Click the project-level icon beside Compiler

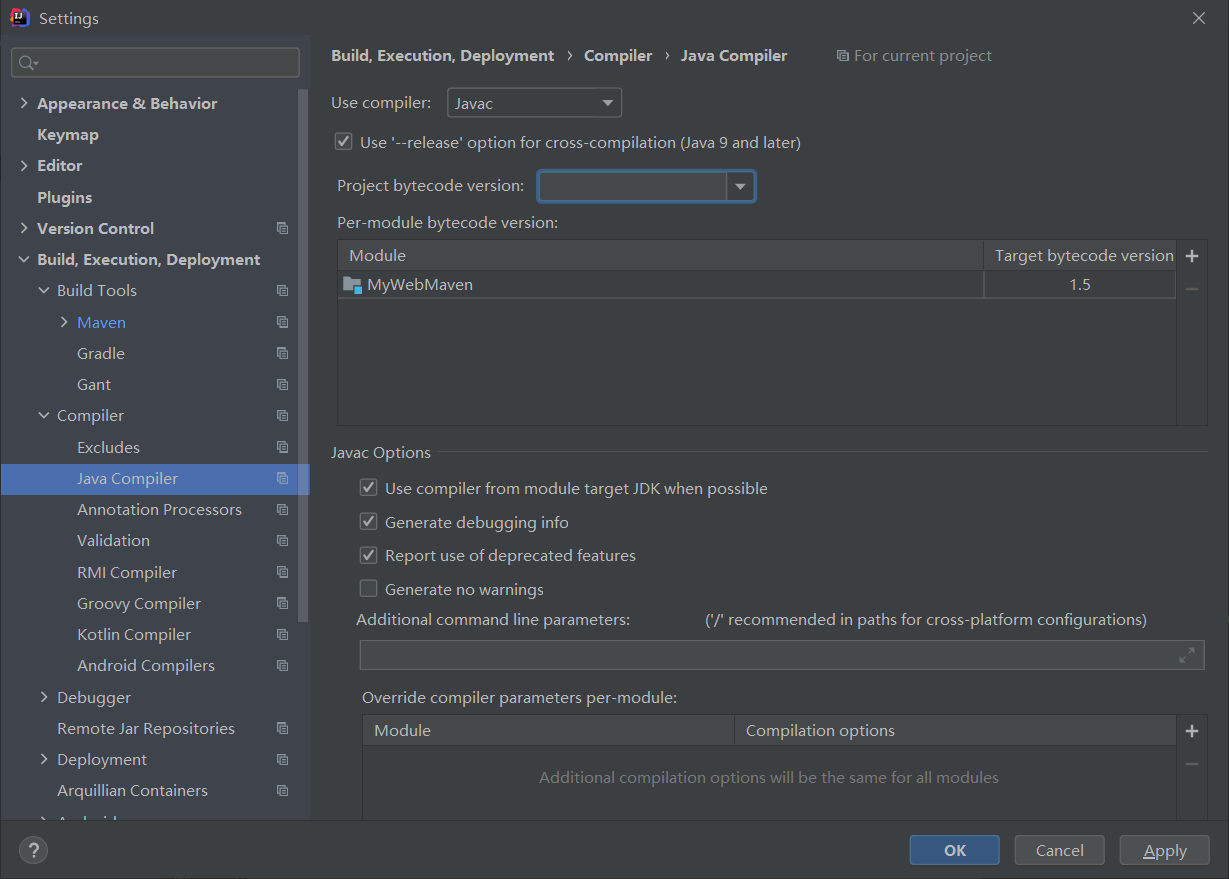coord(283,416)
